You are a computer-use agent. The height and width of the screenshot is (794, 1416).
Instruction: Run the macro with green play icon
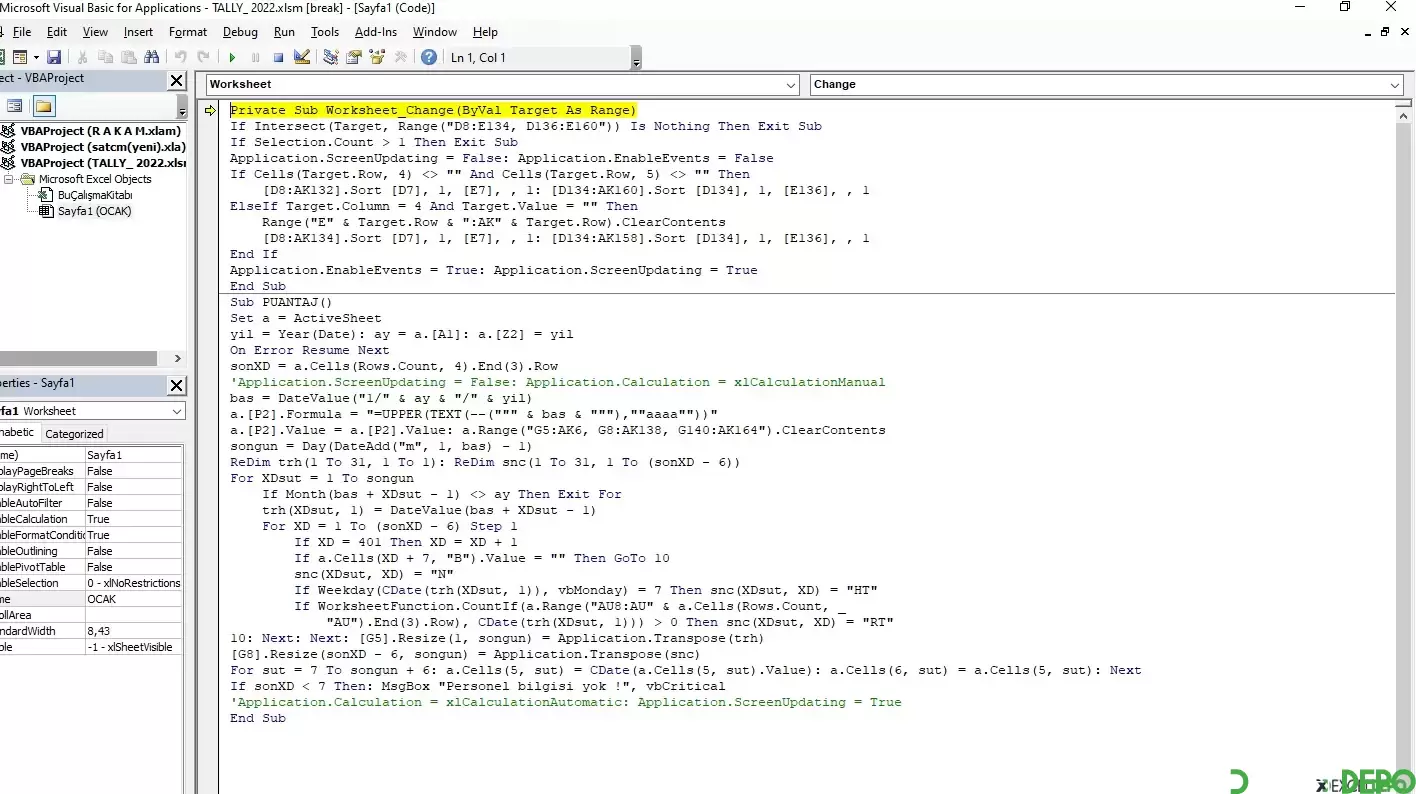click(x=232, y=58)
